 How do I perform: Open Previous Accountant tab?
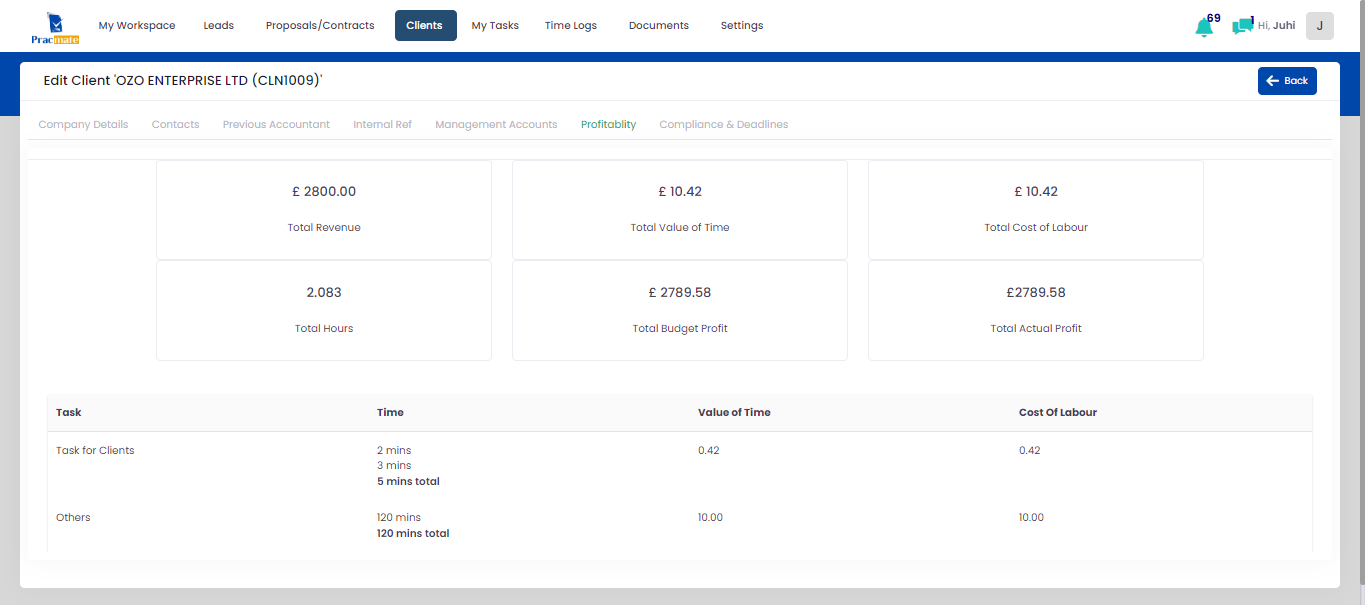(x=276, y=125)
